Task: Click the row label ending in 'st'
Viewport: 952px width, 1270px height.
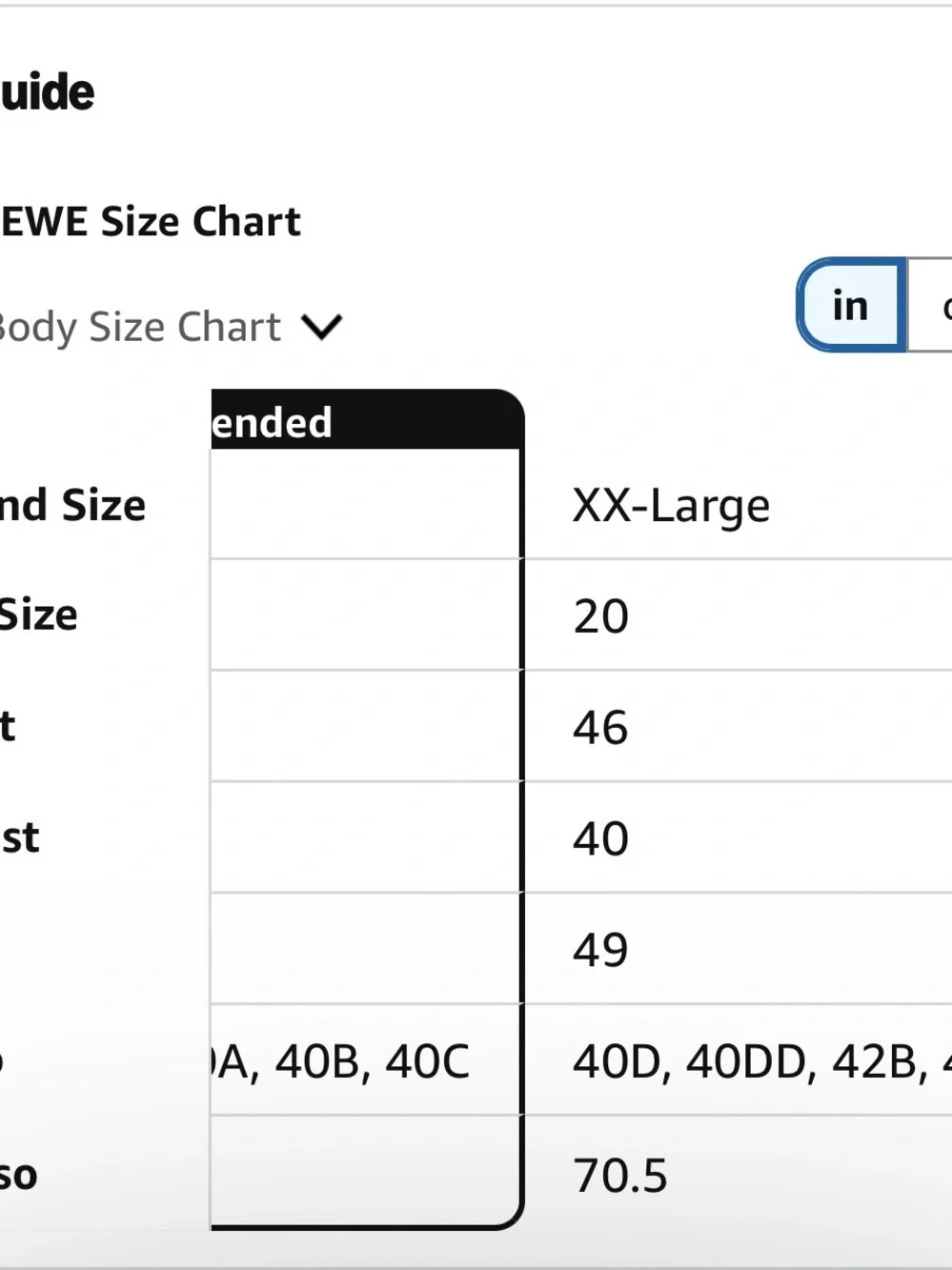Action: (19, 838)
